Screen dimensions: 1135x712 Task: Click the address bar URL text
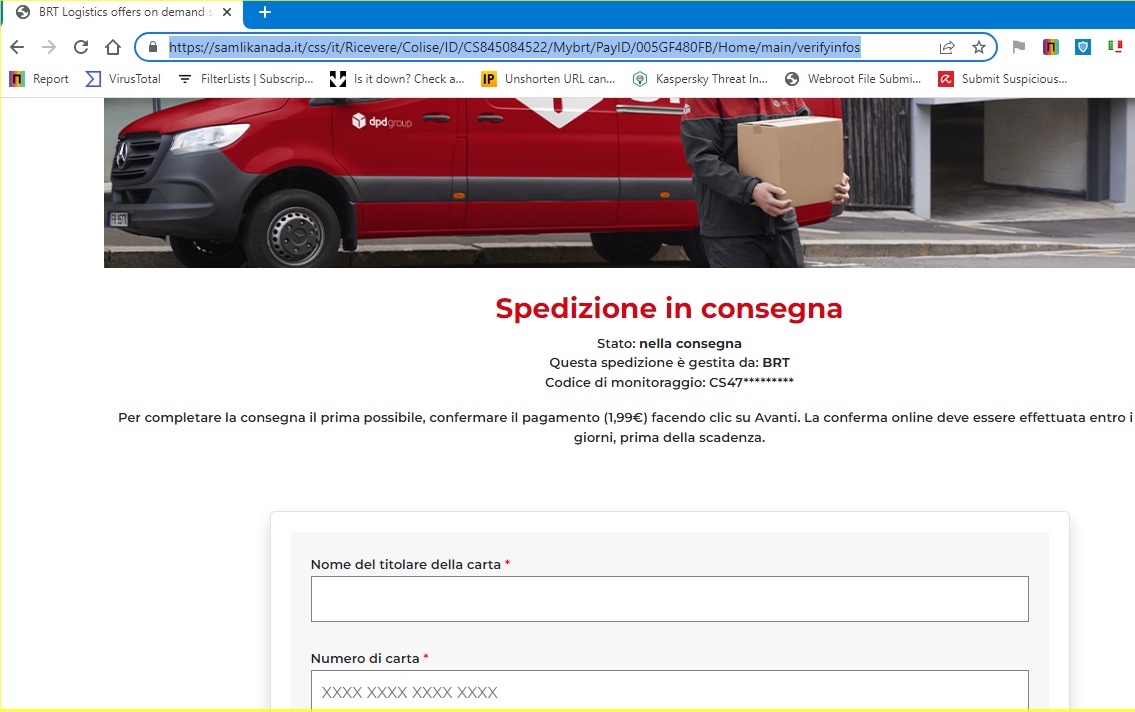pyautogui.click(x=515, y=48)
